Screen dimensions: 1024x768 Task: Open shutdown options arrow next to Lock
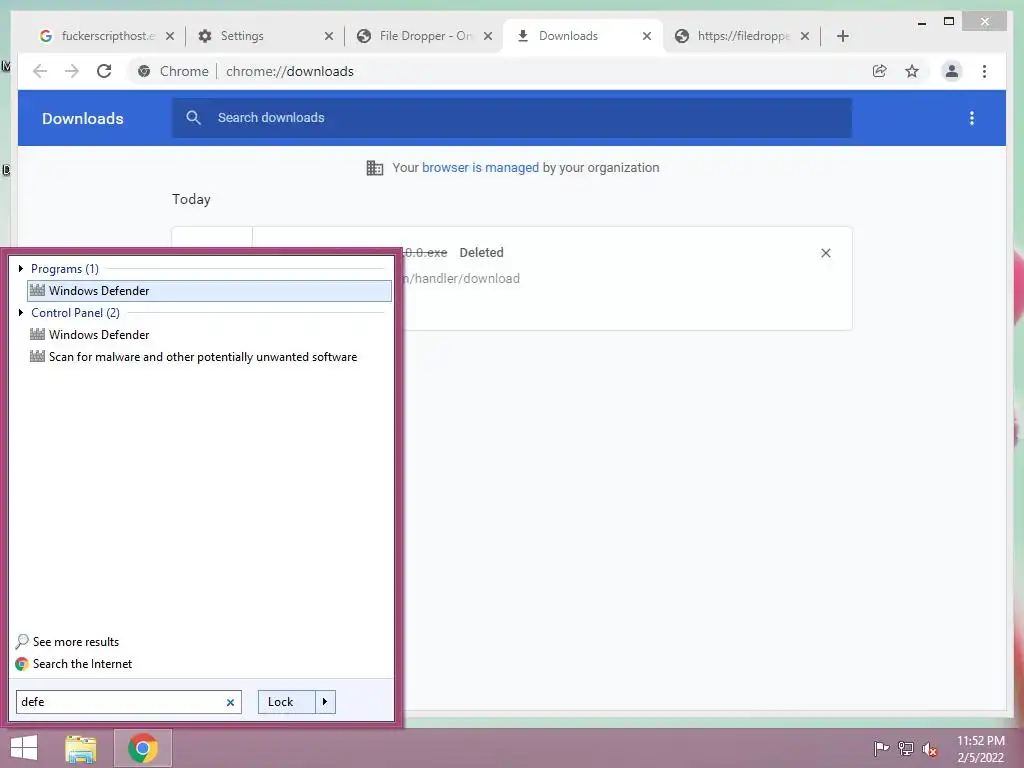tap(325, 702)
